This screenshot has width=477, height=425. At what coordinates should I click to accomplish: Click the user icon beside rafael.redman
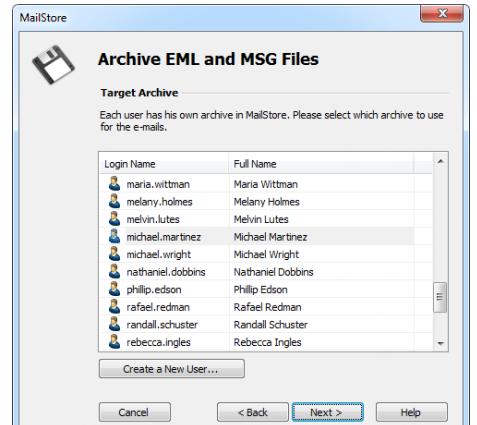[x=114, y=307]
